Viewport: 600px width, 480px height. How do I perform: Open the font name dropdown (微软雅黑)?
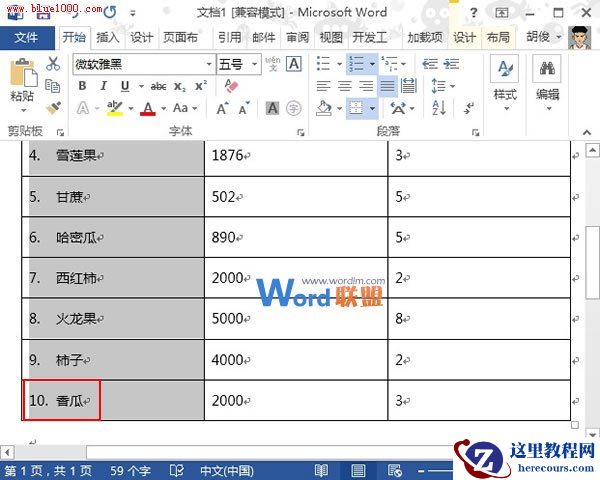[209, 64]
